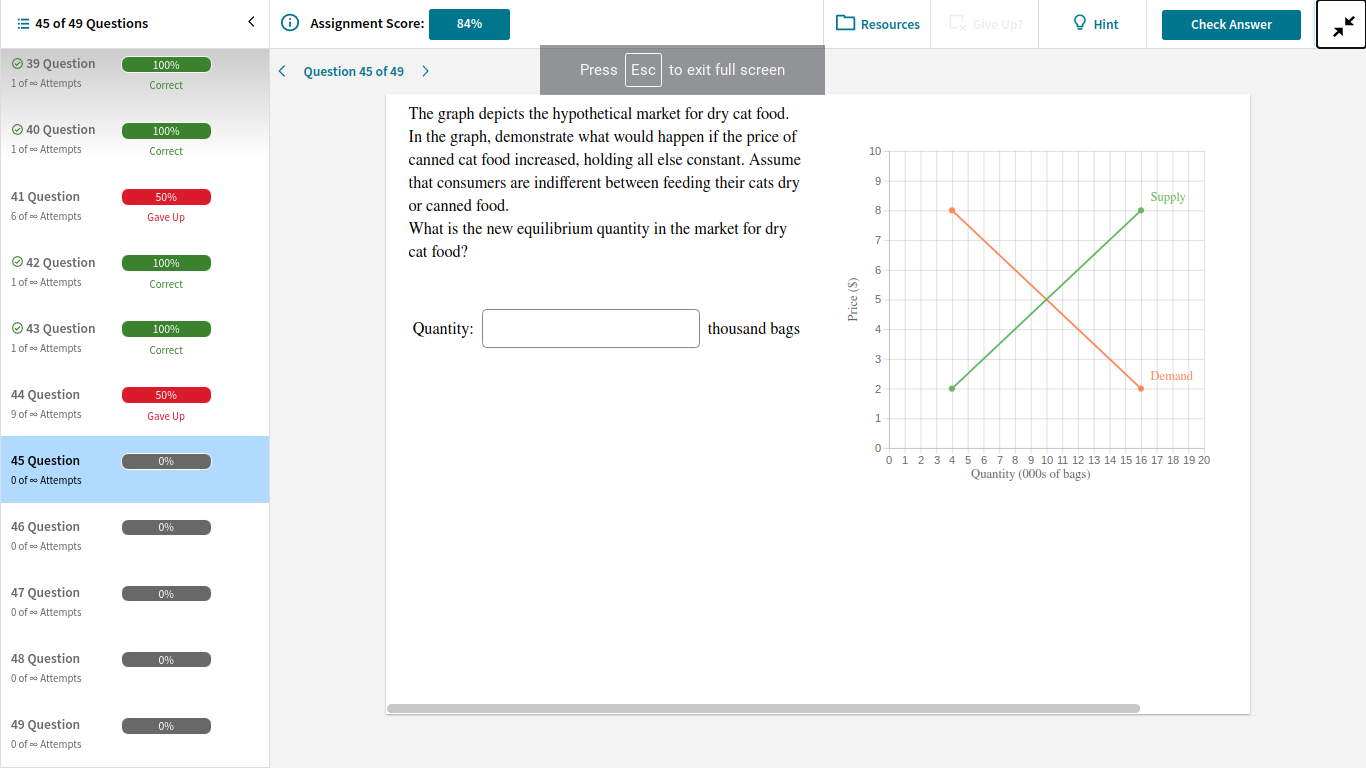The image size is (1366, 768).
Task: Click inside the Quantity input box
Action: tap(590, 328)
